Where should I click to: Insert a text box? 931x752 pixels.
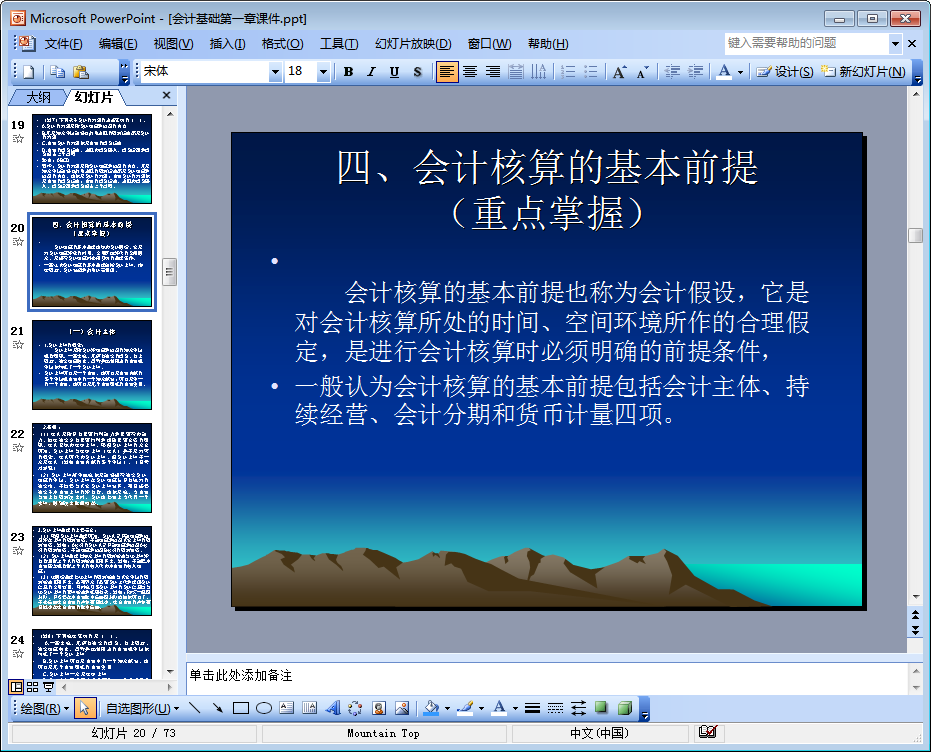pos(287,708)
